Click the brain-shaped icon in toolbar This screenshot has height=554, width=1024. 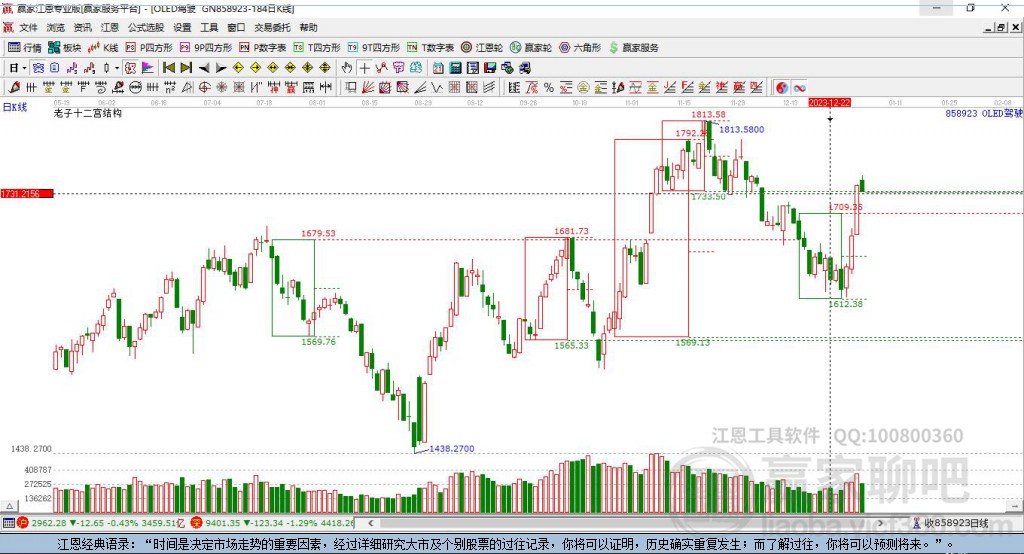[416, 68]
